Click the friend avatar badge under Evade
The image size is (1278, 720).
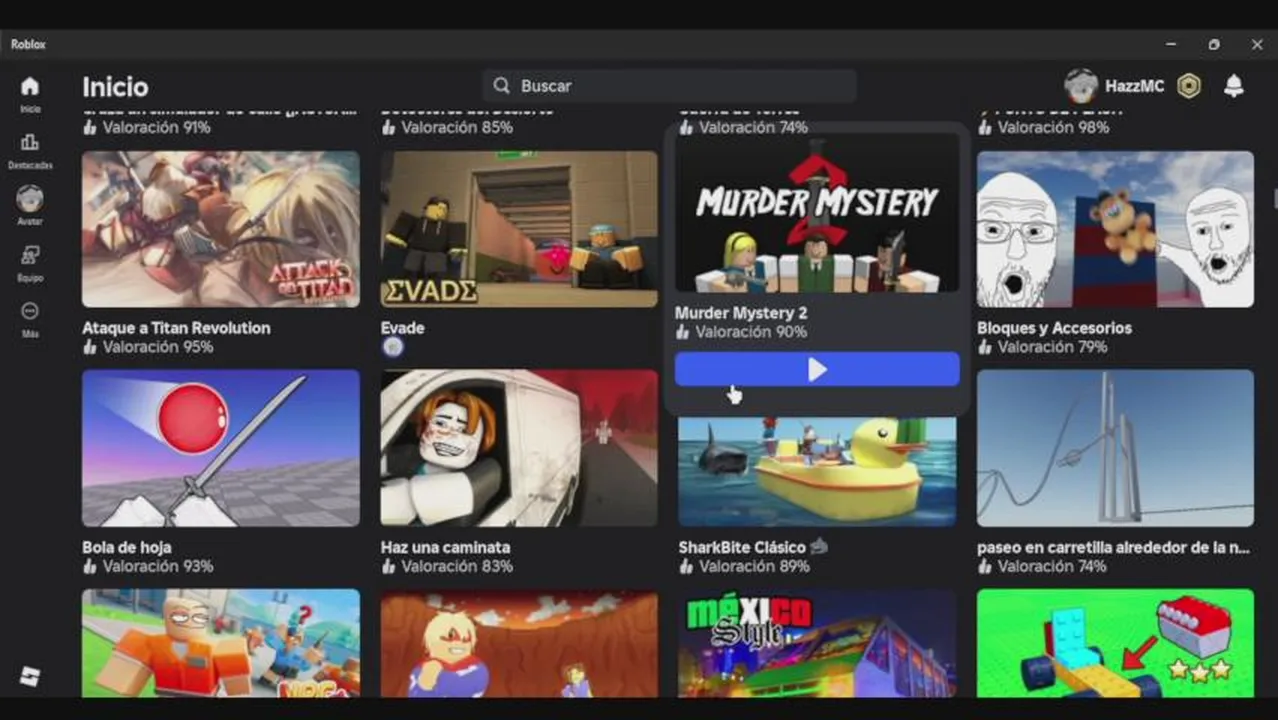point(393,347)
